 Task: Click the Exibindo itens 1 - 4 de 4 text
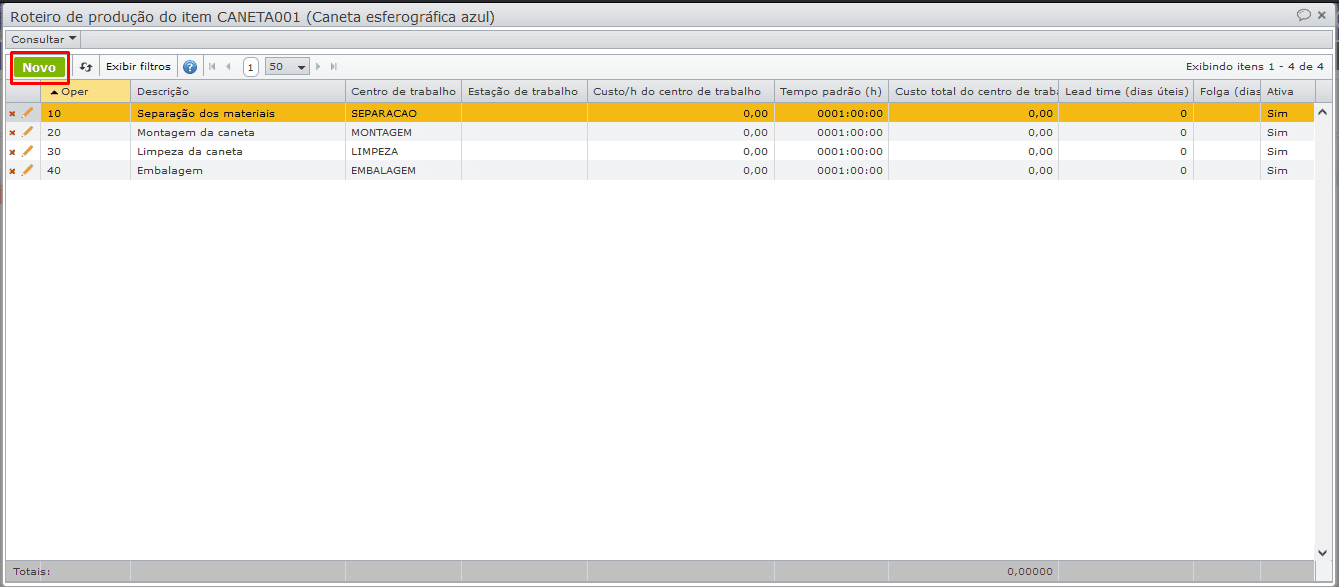pyautogui.click(x=1255, y=67)
